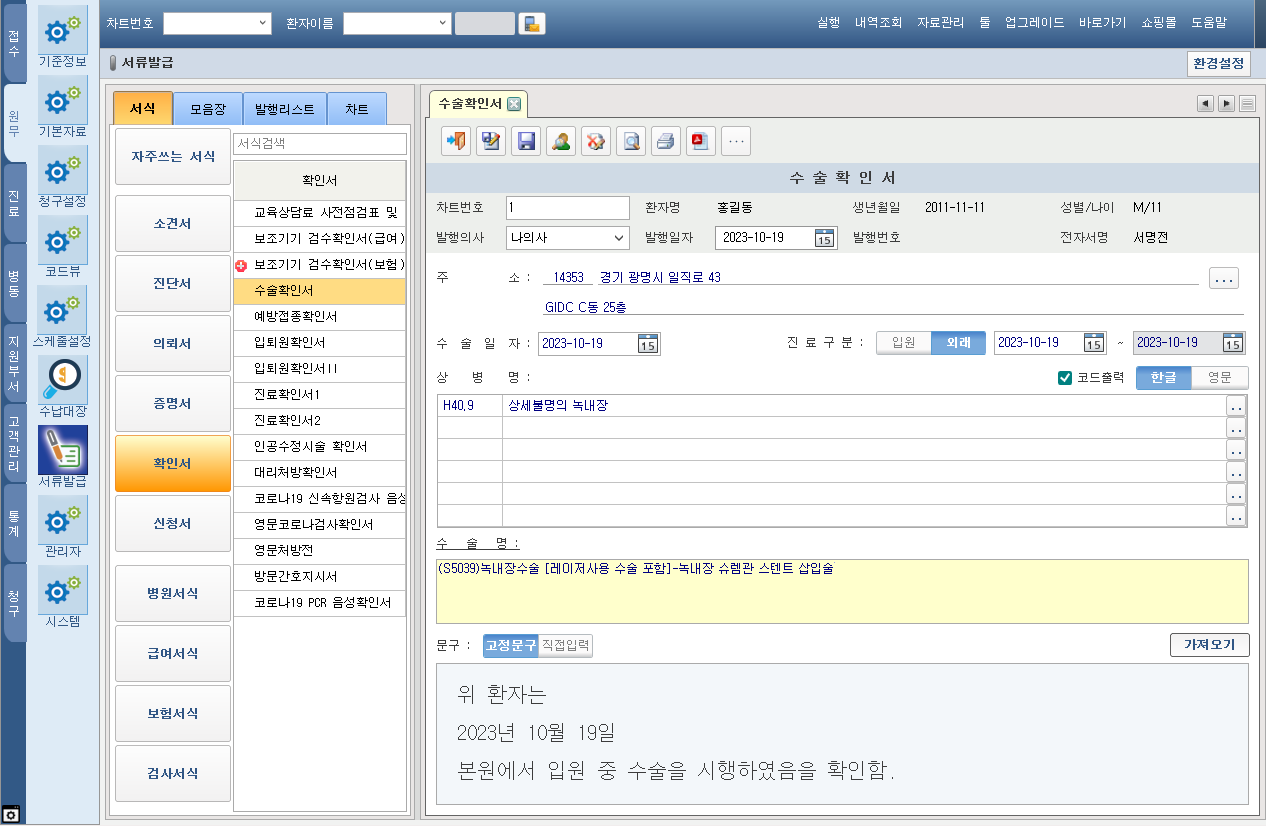Expand the 환자이름 combo box
1266x826 pixels.
point(443,24)
